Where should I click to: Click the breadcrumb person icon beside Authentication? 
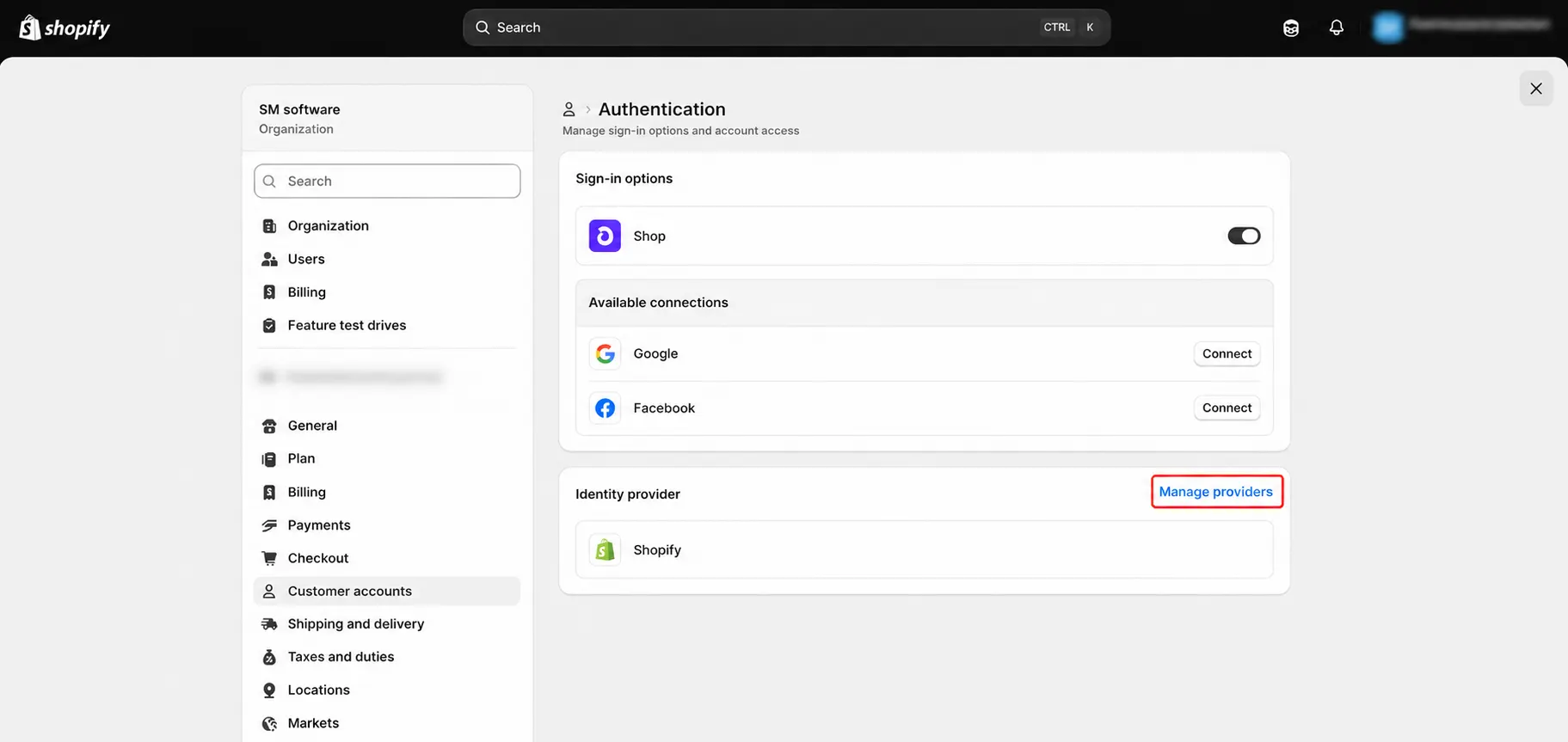pyautogui.click(x=569, y=109)
